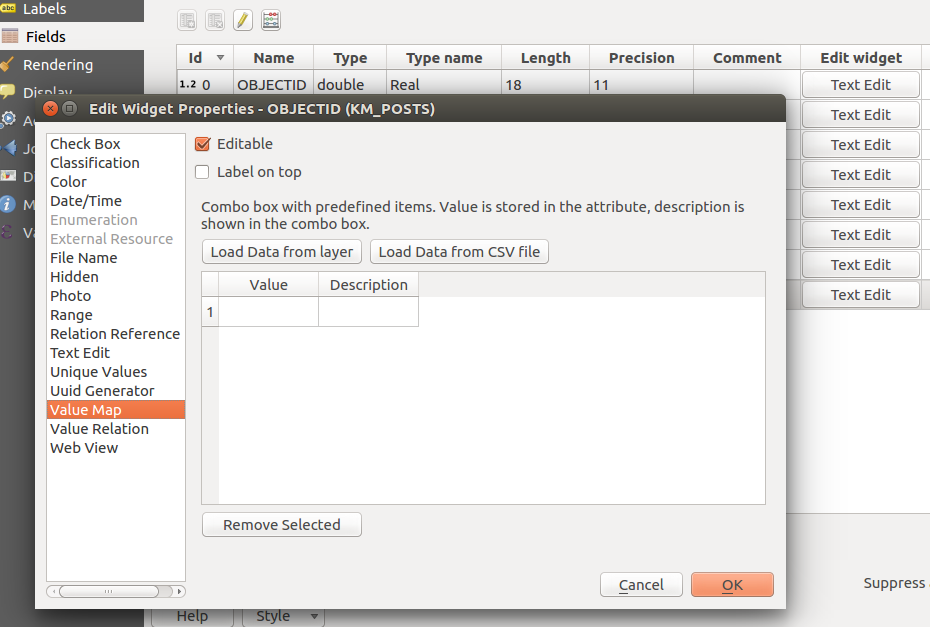Choose Uuid Generator in the widget list

[116, 391]
